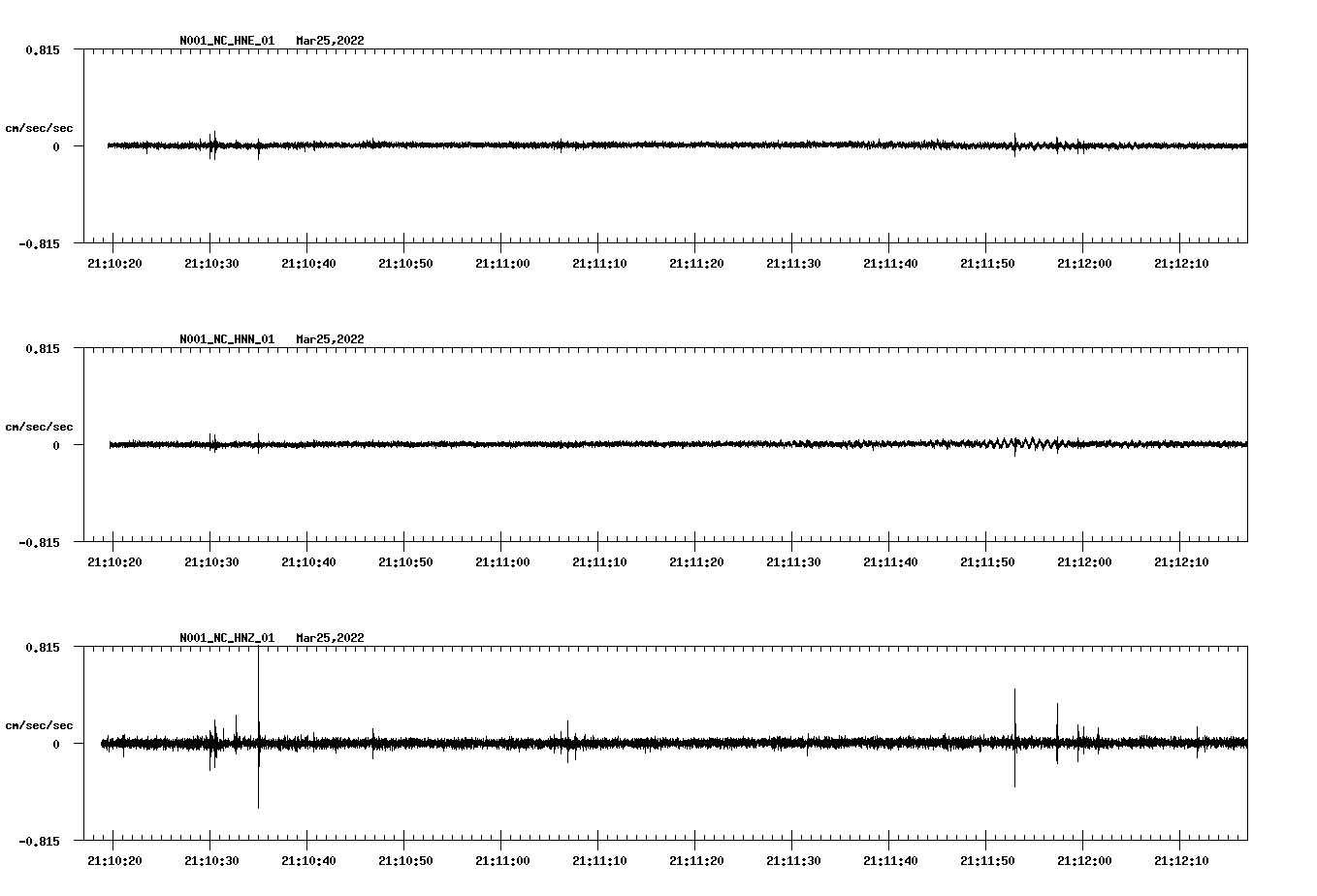Click the 21:12:00 time label under HNZ plot
This screenshot has height=896, width=1317.
click(x=1084, y=860)
